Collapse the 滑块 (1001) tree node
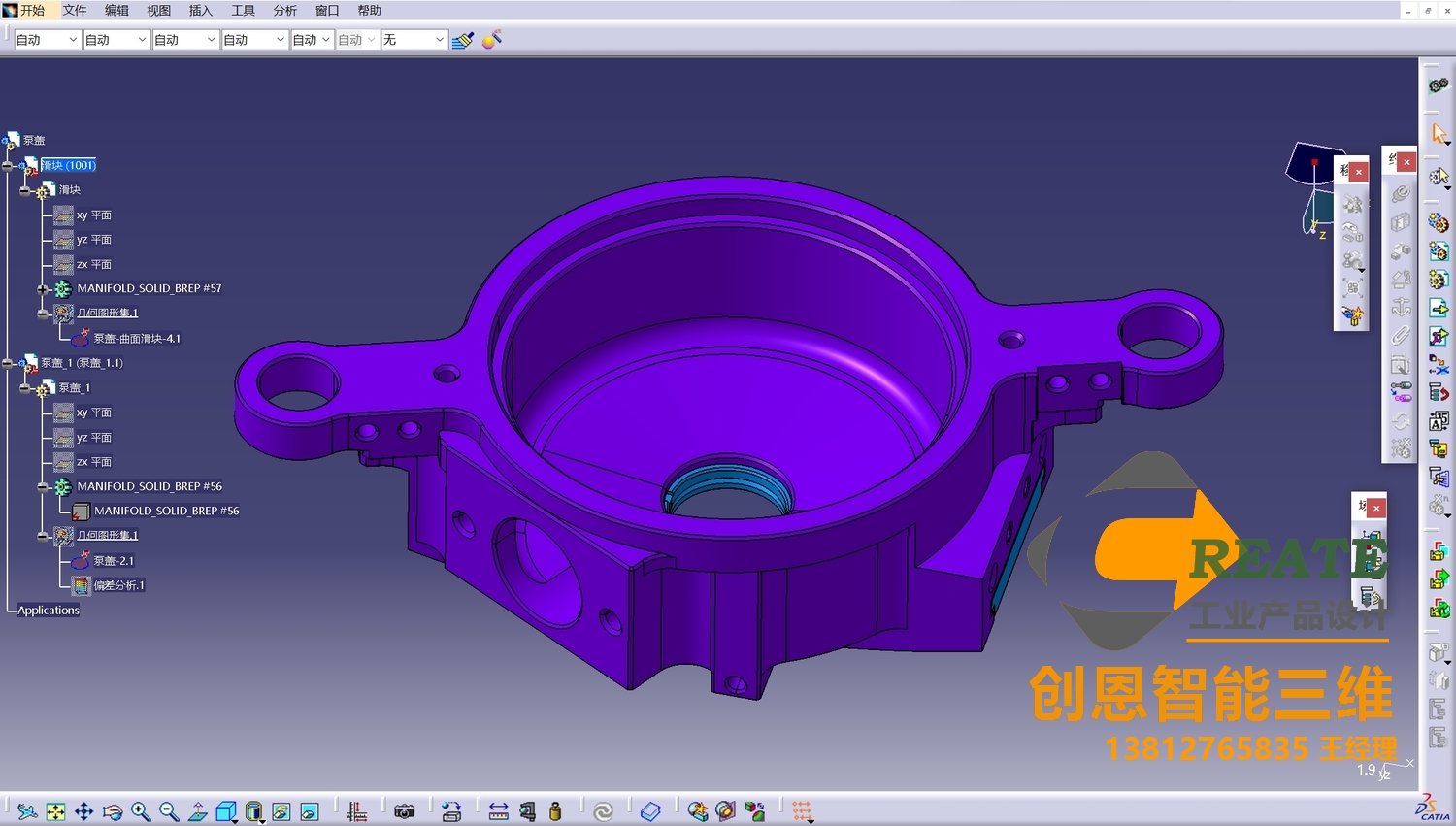Viewport: 1456px width, 826px height. 8,166
